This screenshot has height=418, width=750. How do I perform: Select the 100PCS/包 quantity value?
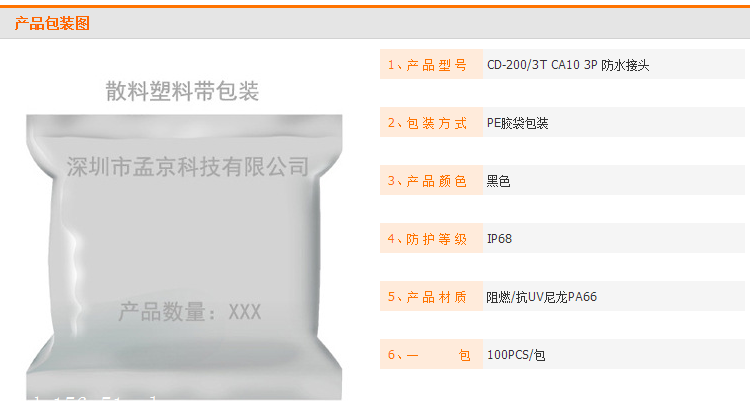click(x=516, y=355)
